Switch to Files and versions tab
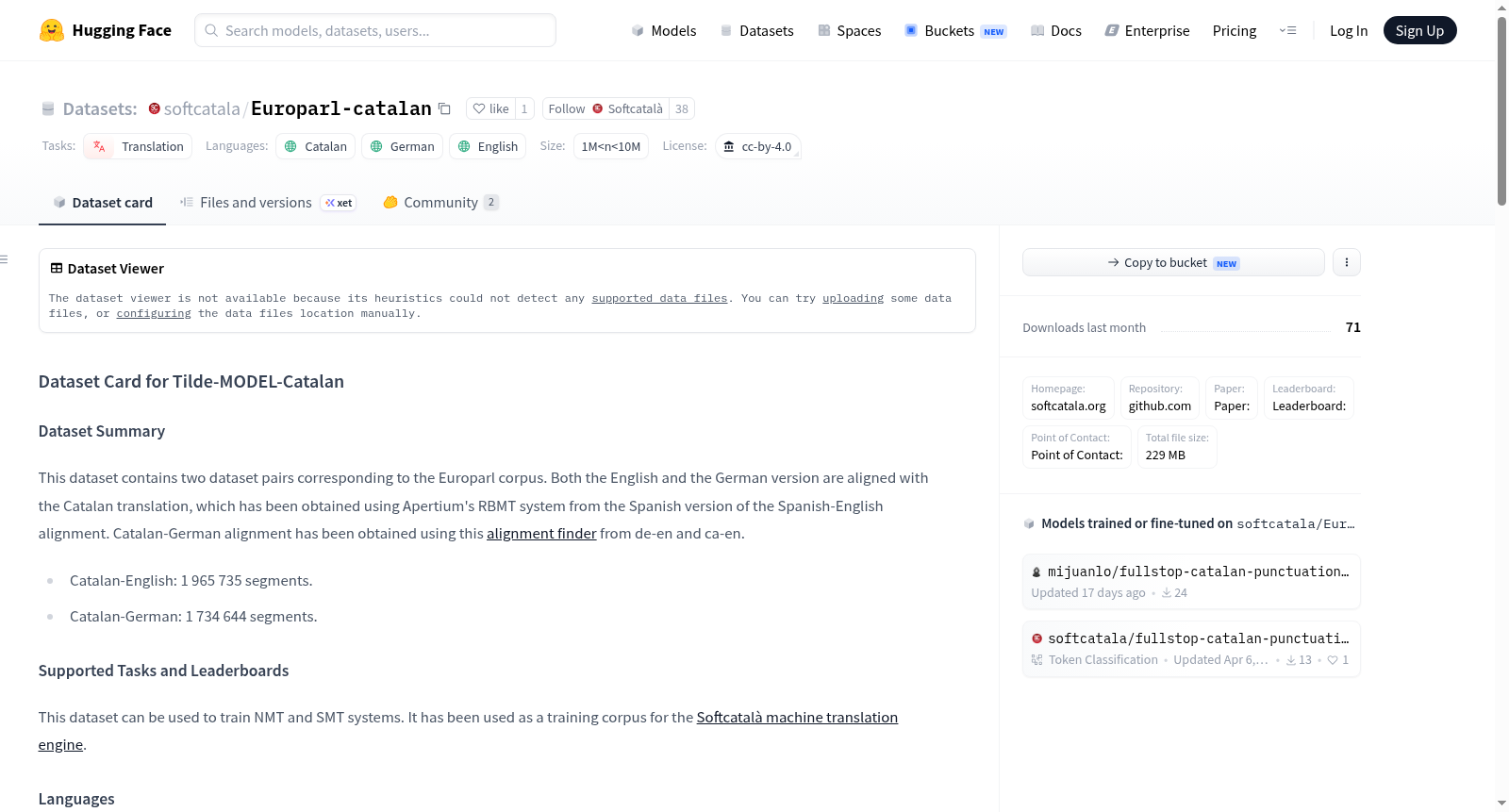Viewport: 1509px width, 812px height. click(x=268, y=202)
